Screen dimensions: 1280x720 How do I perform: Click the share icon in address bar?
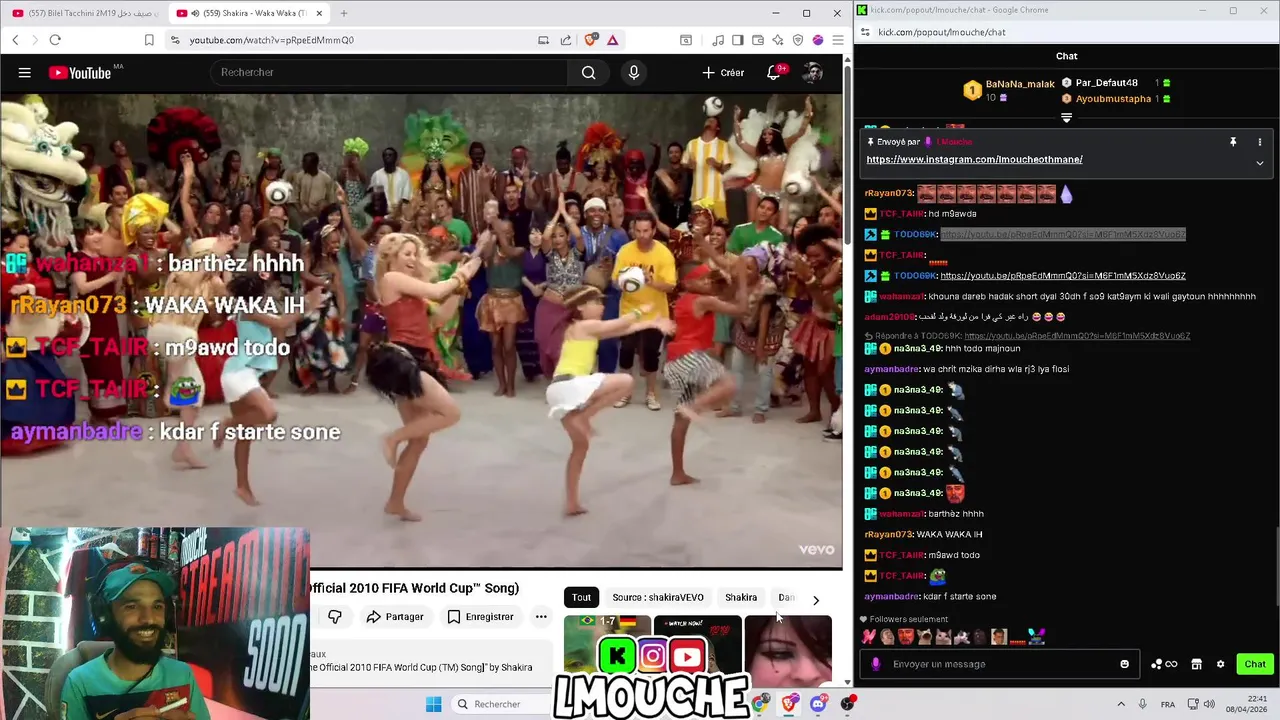(566, 40)
